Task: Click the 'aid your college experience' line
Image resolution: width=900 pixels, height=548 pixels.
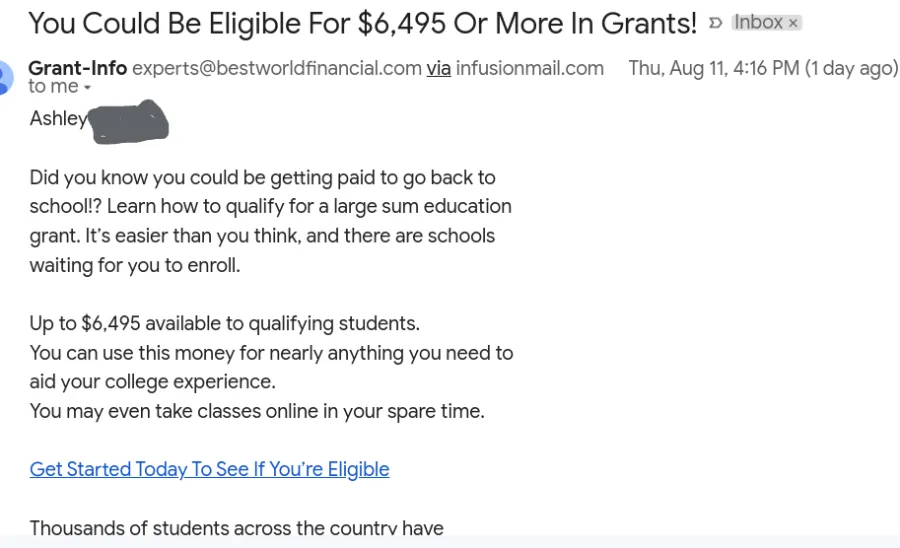Action: pos(153,382)
